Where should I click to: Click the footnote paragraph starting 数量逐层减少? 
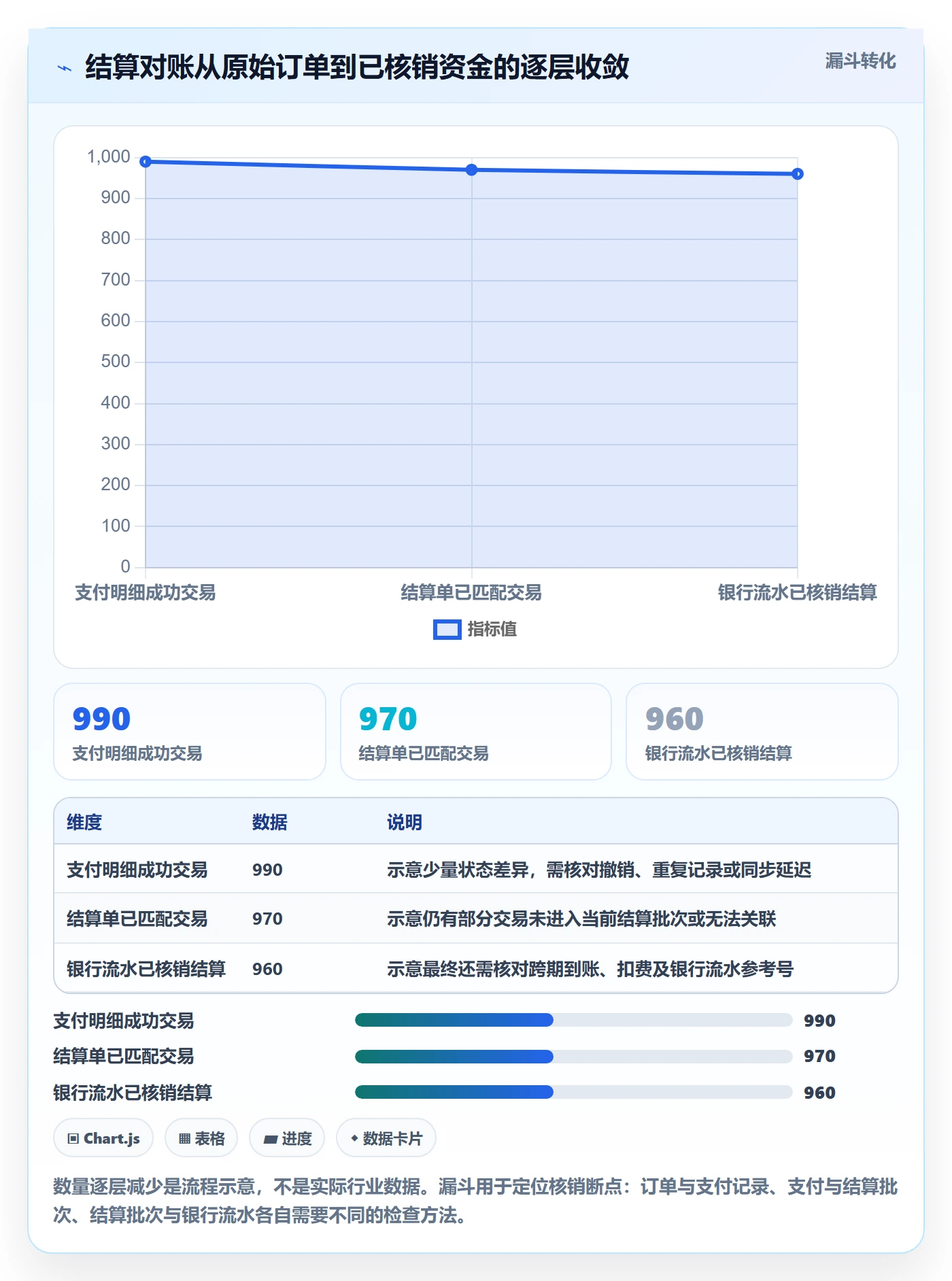tap(475, 1201)
